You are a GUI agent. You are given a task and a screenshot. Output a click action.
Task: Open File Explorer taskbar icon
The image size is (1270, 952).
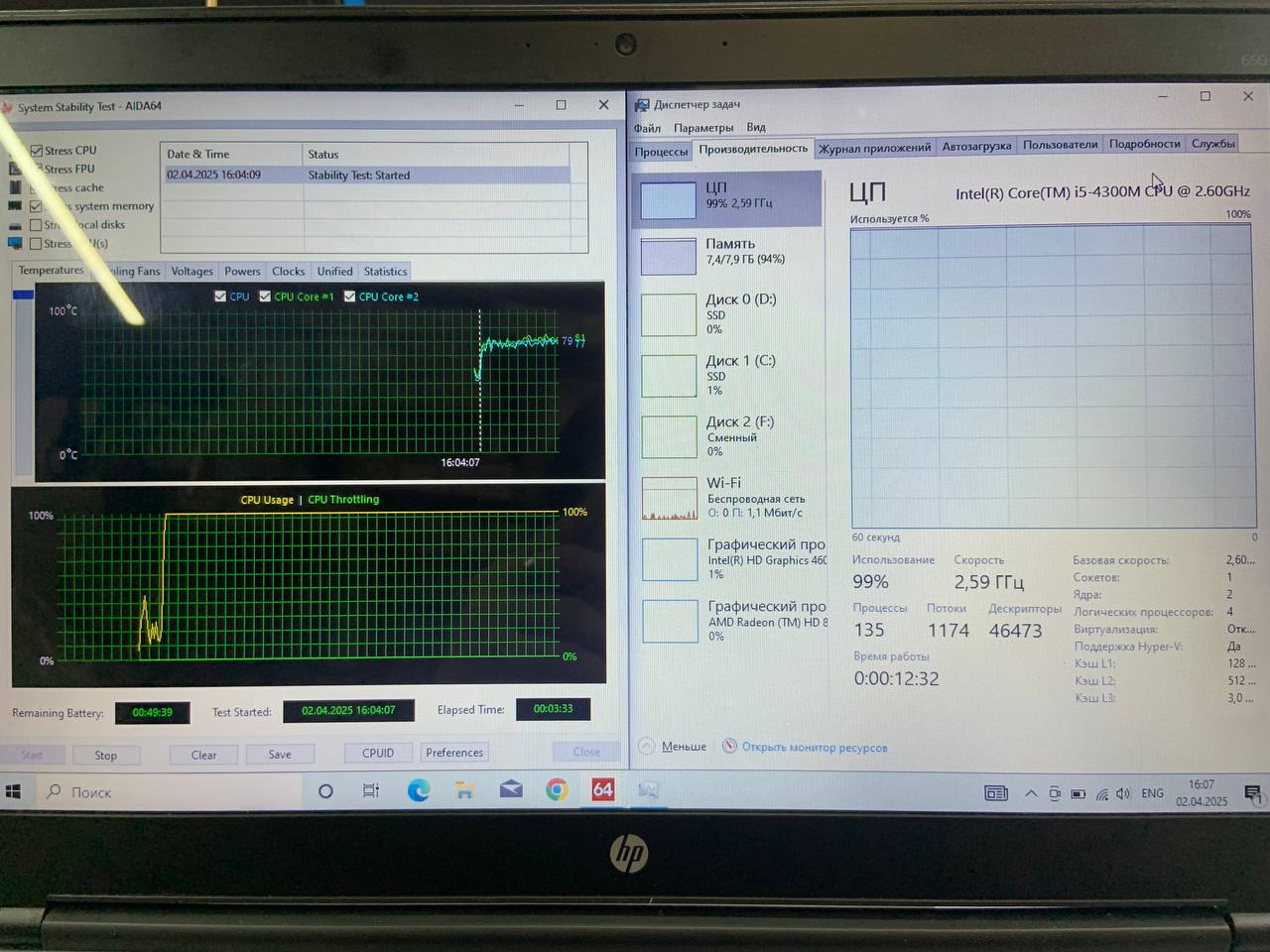(464, 790)
